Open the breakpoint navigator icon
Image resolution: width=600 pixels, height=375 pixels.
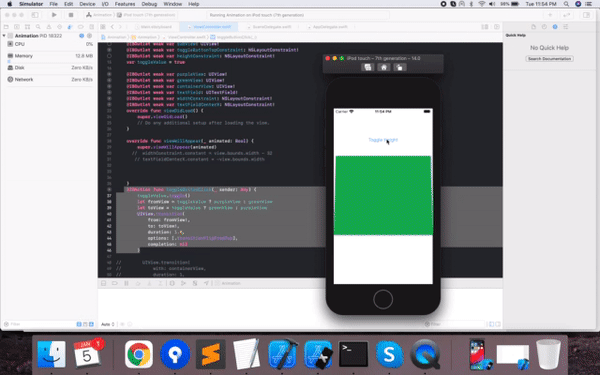80,27
